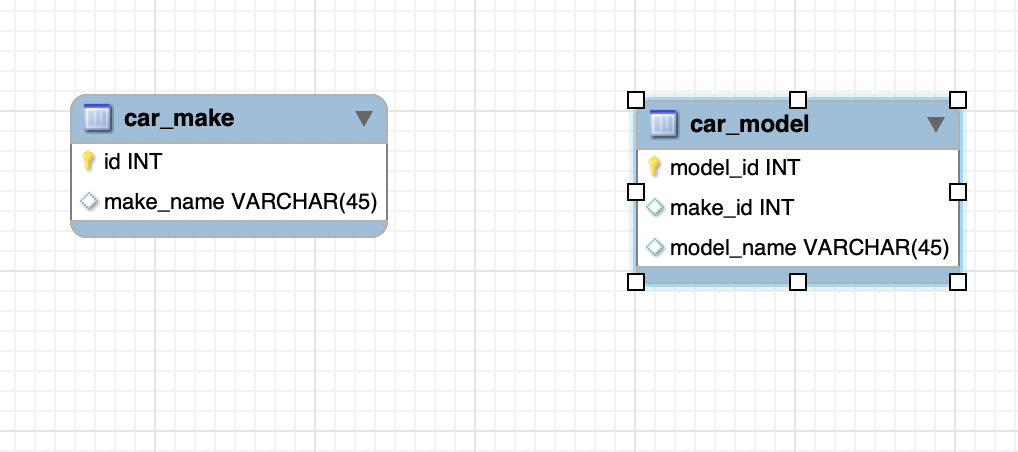Click the bottom-right resize handle of car_model
1018x452 pixels.
point(957,282)
